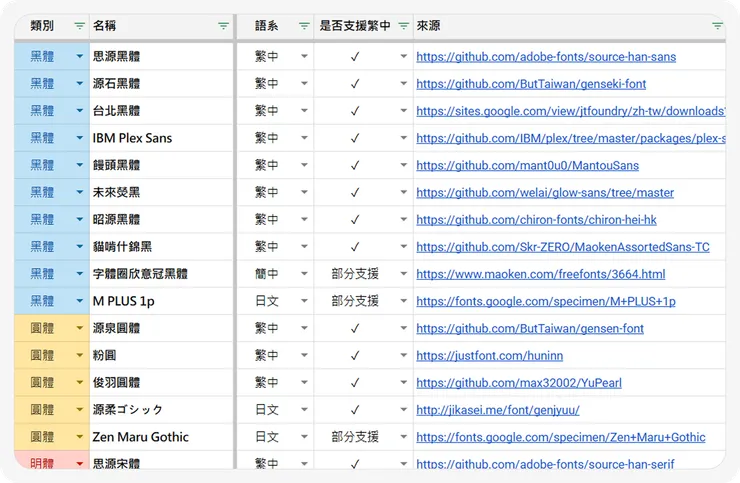Expand category dropdown for 思源宋體 row
The height and width of the screenshot is (483, 740).
pyautogui.click(x=80, y=464)
